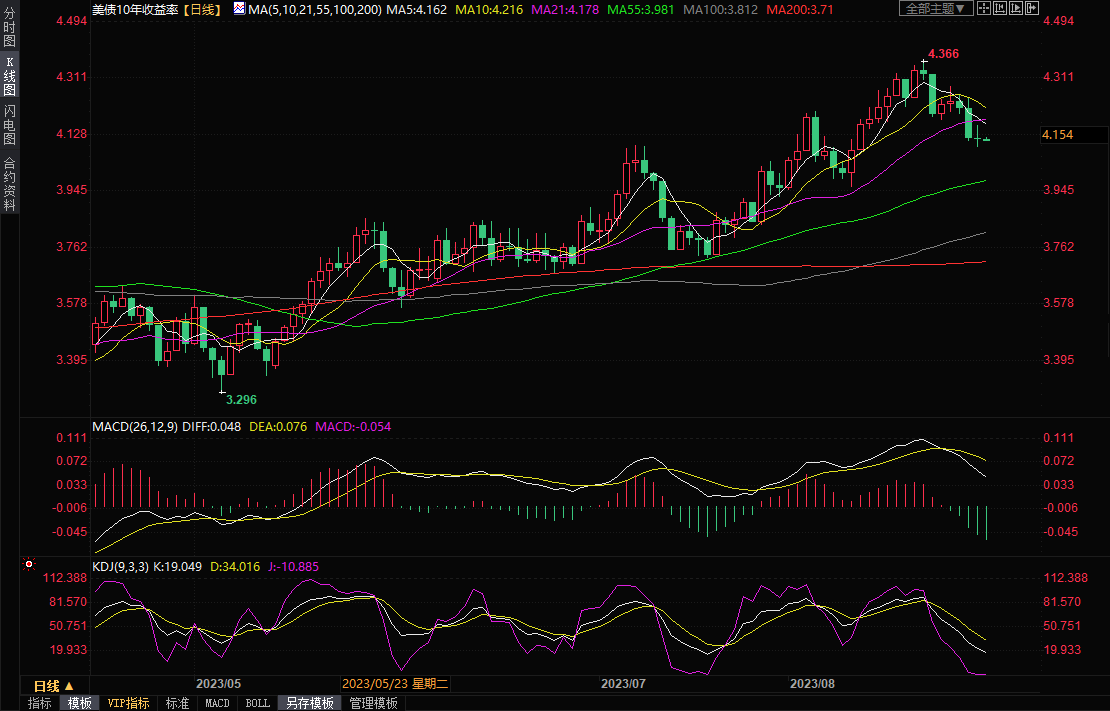Click 另存模板 to save template
1110x711 pixels.
309,703
